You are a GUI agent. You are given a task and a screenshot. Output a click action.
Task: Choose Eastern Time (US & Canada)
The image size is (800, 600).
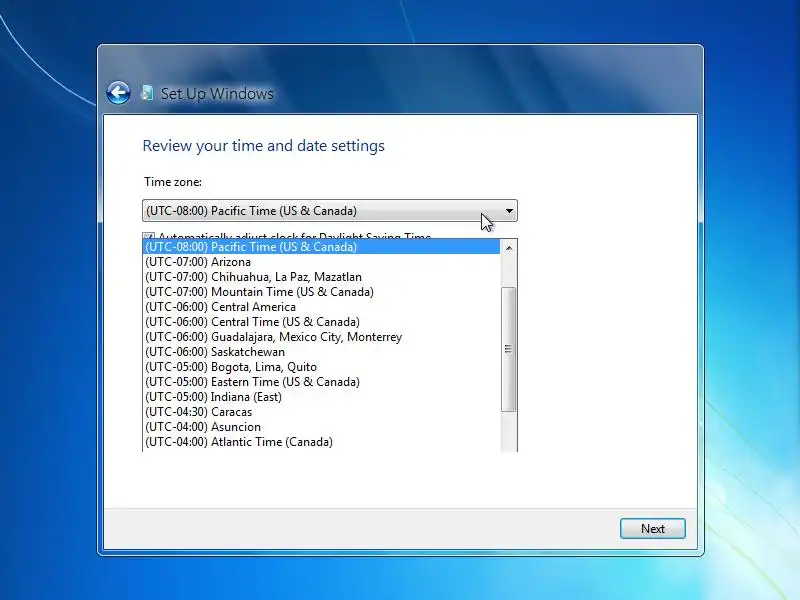point(321,382)
